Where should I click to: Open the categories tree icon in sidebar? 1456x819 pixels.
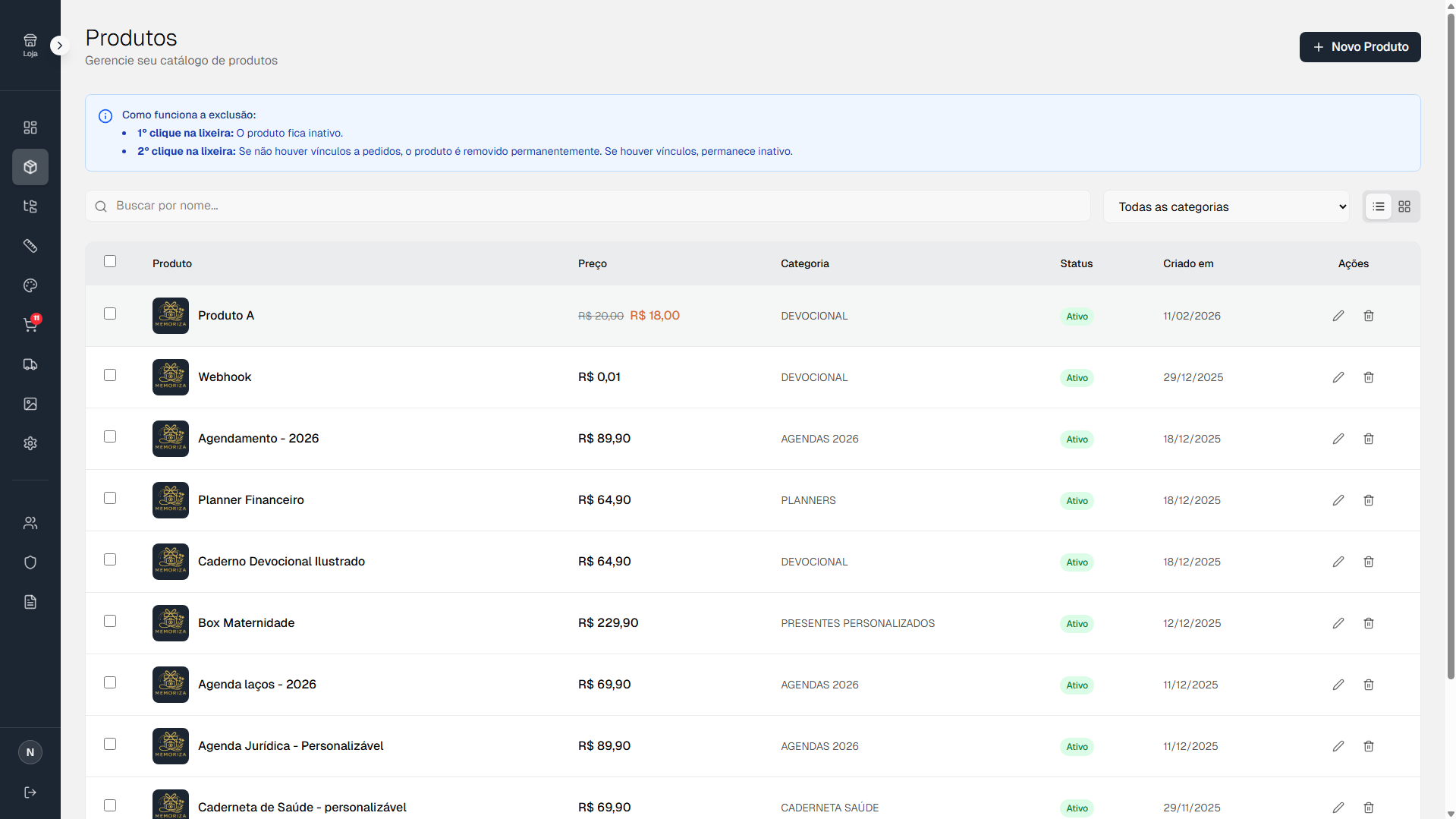(30, 206)
